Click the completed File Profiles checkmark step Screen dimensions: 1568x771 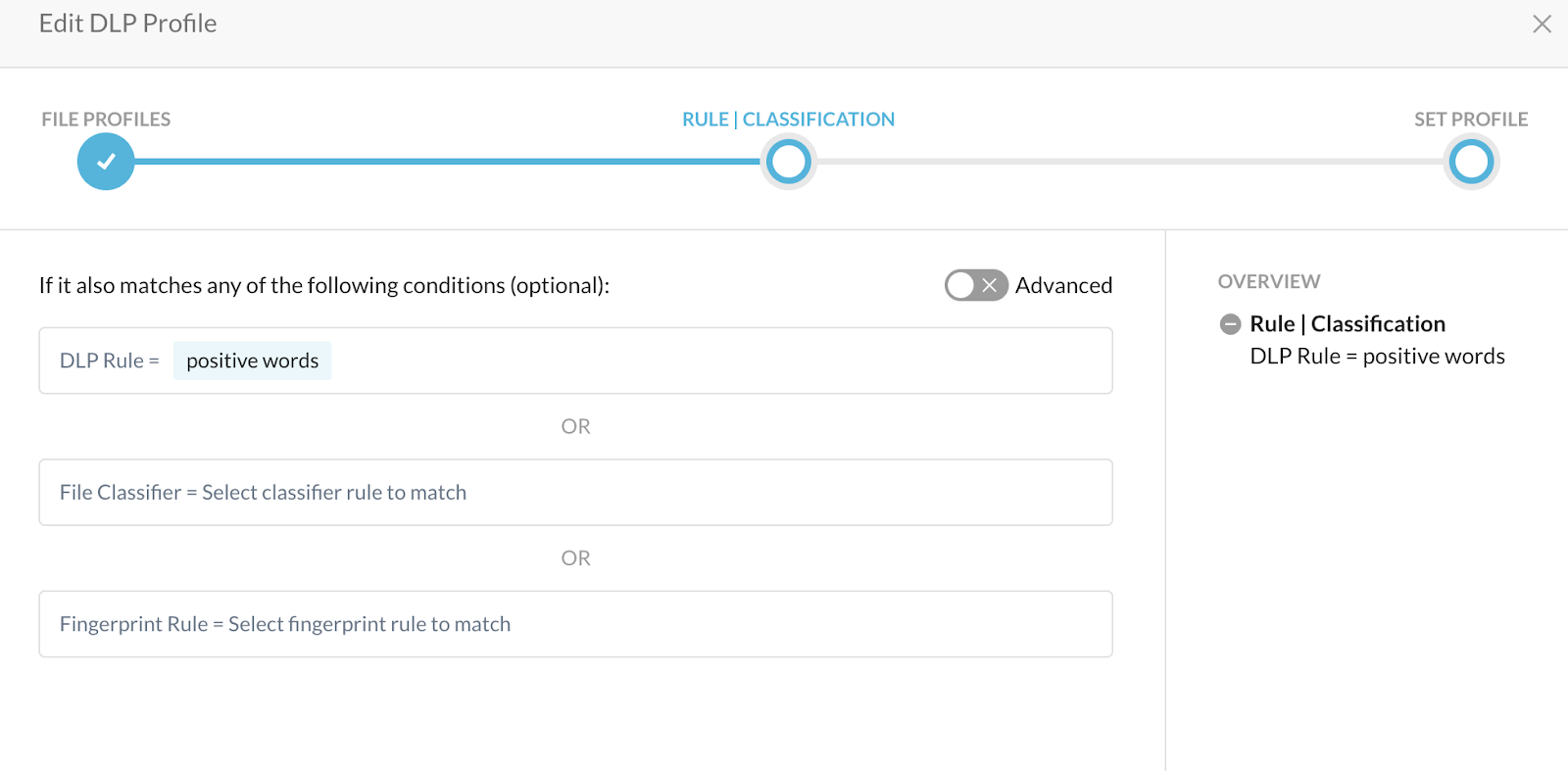coord(106,162)
